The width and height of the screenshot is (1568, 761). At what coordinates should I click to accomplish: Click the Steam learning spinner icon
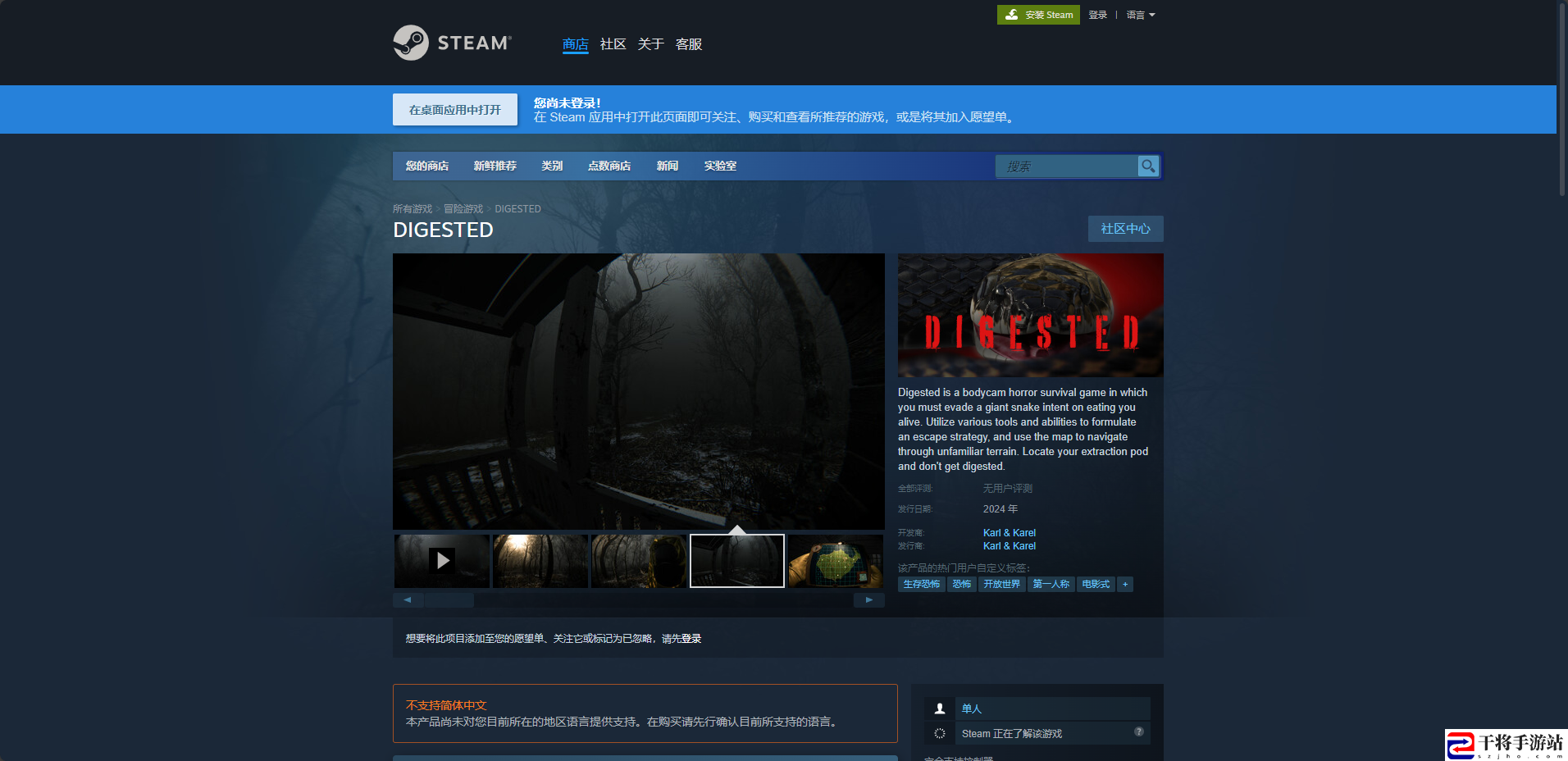pos(940,733)
